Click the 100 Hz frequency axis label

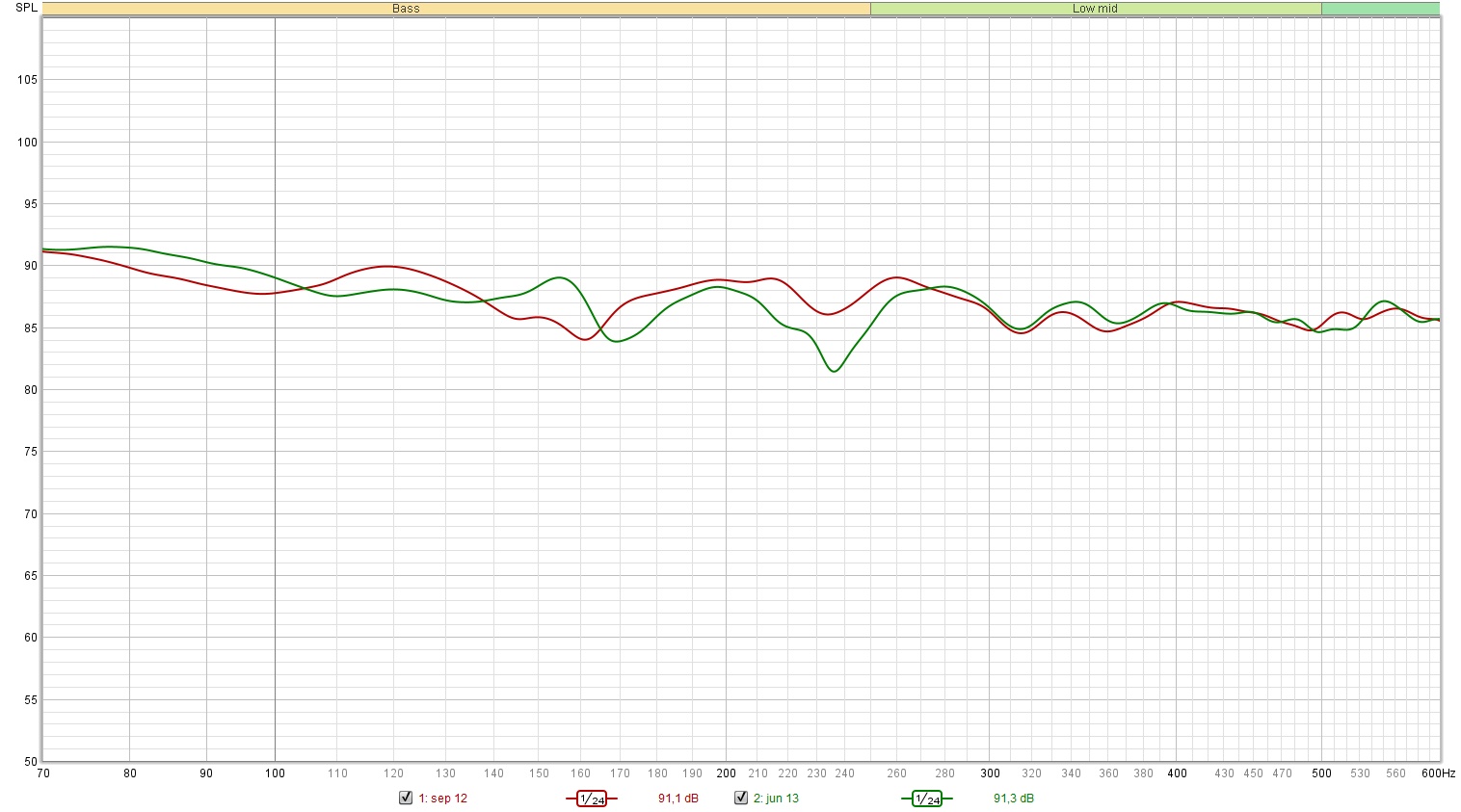276,773
